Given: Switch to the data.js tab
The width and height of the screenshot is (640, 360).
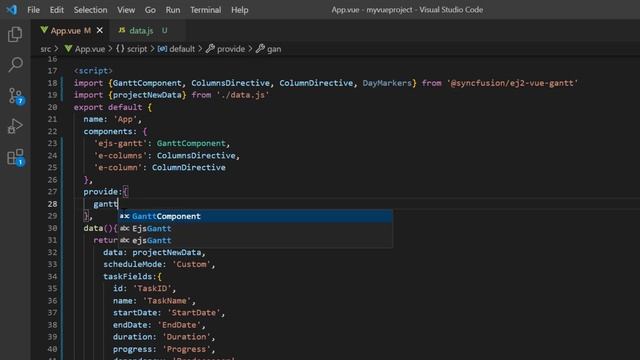Looking at the screenshot, I should click(x=142, y=30).
